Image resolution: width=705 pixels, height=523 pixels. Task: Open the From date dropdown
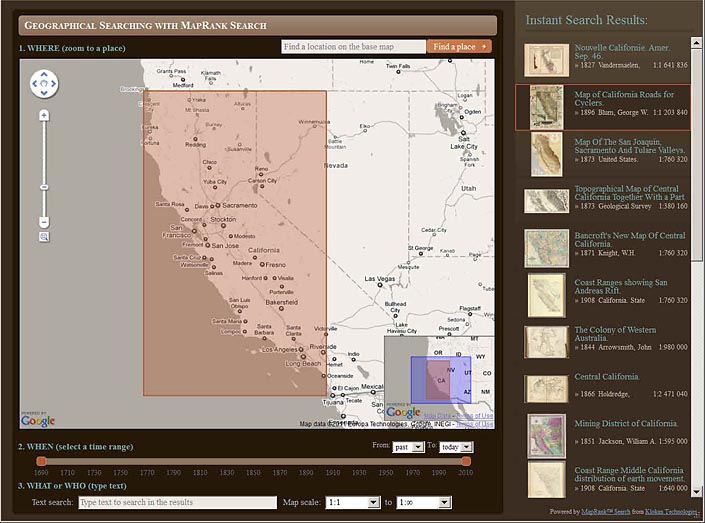[x=409, y=446]
